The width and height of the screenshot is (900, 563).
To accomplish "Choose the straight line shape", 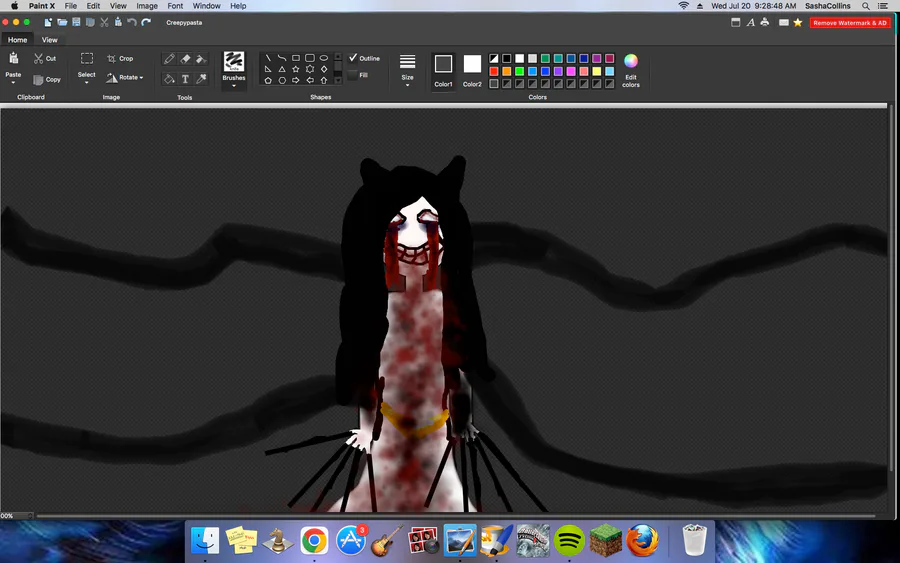I will point(268,58).
